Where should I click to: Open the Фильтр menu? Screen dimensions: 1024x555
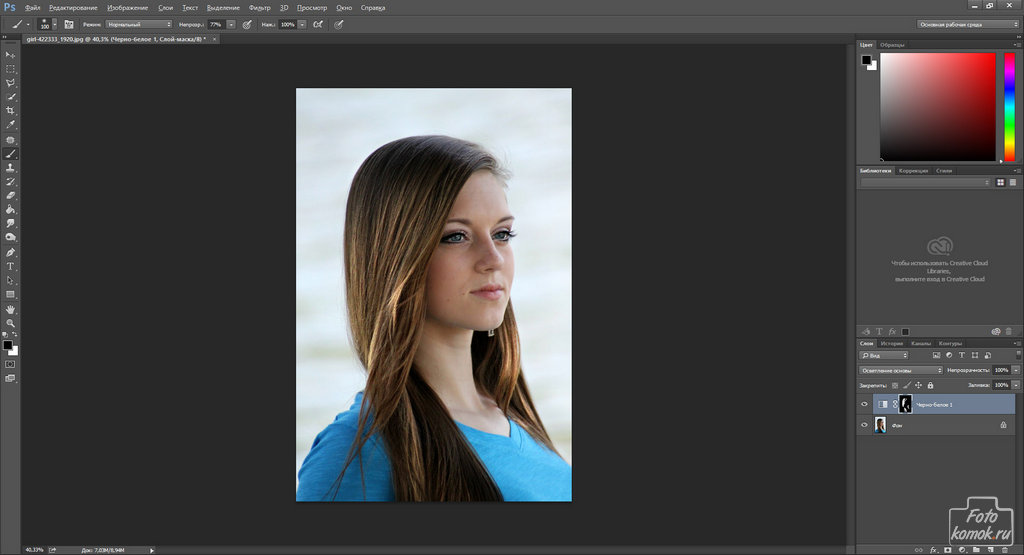[x=259, y=8]
